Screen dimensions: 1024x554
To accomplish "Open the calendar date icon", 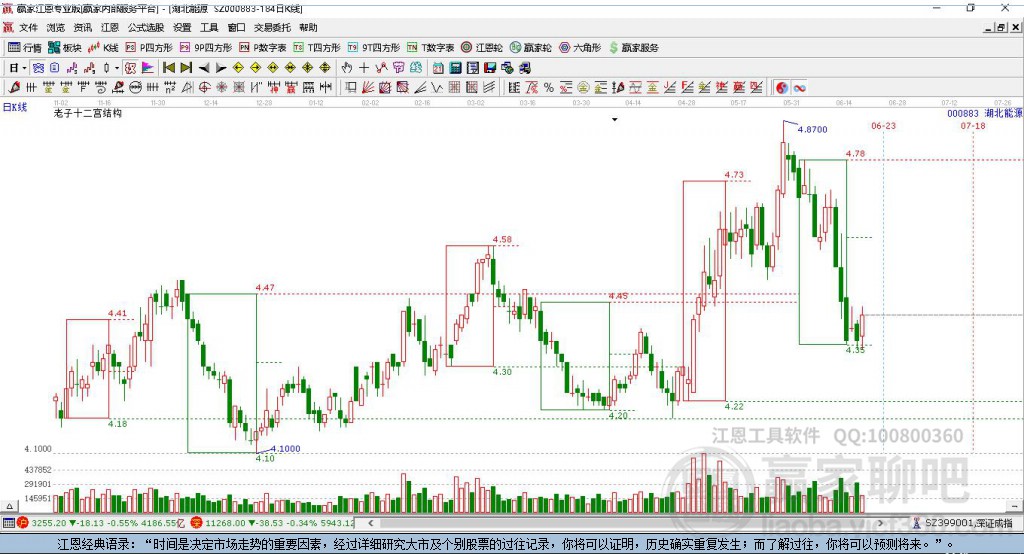I will (438, 68).
